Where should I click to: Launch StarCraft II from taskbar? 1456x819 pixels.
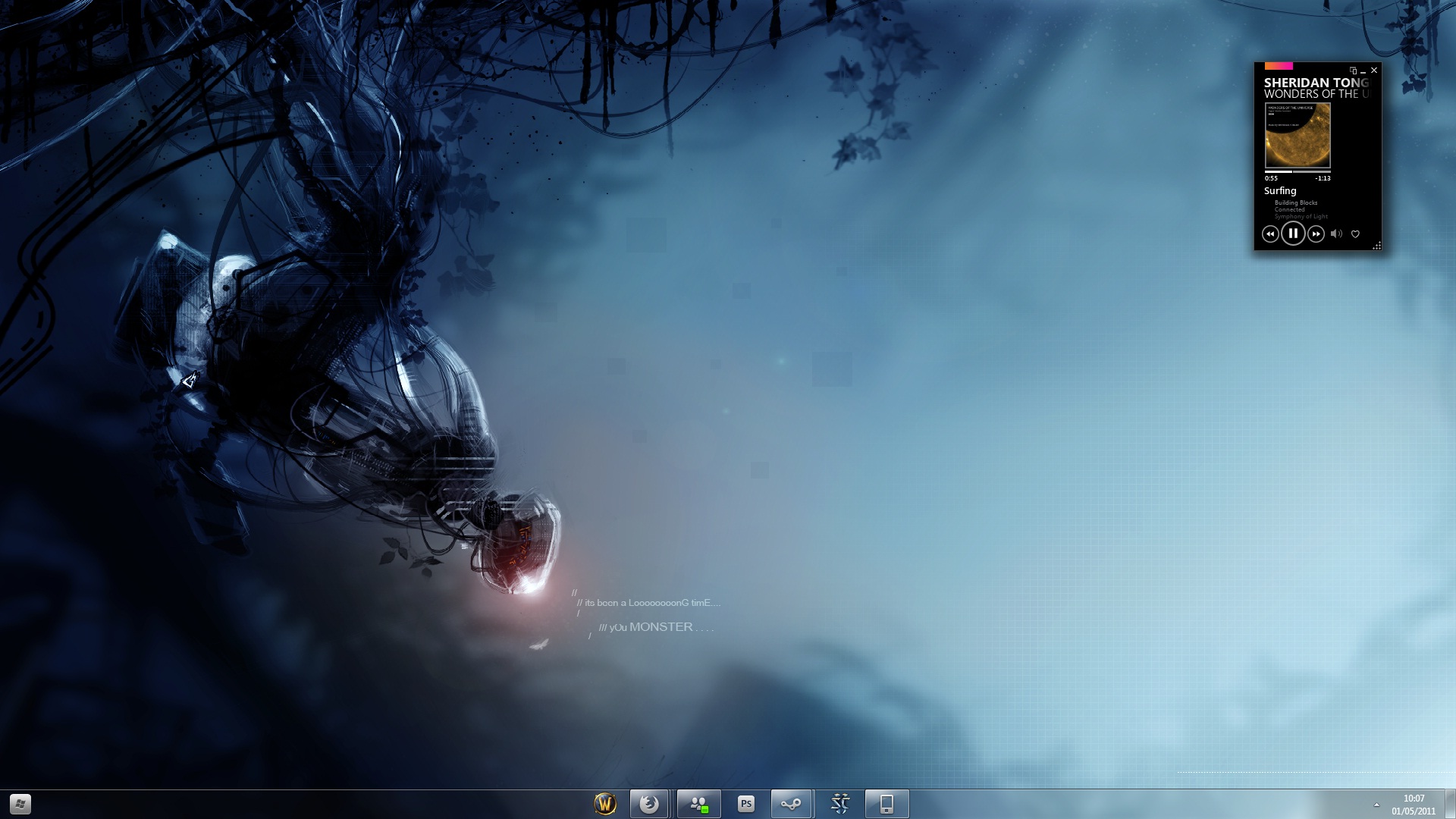tap(840, 804)
